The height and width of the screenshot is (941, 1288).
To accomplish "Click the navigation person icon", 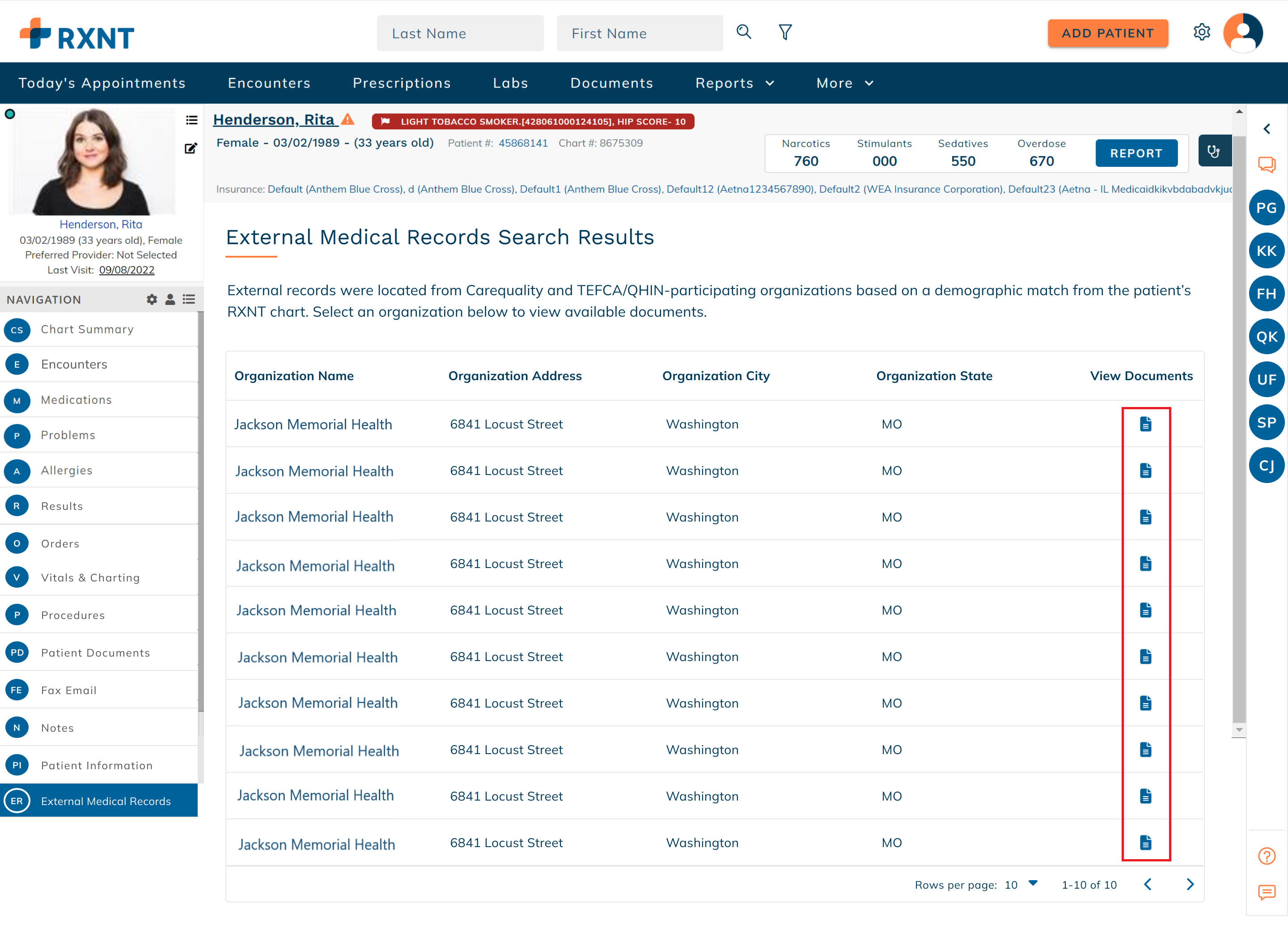I will click(170, 300).
